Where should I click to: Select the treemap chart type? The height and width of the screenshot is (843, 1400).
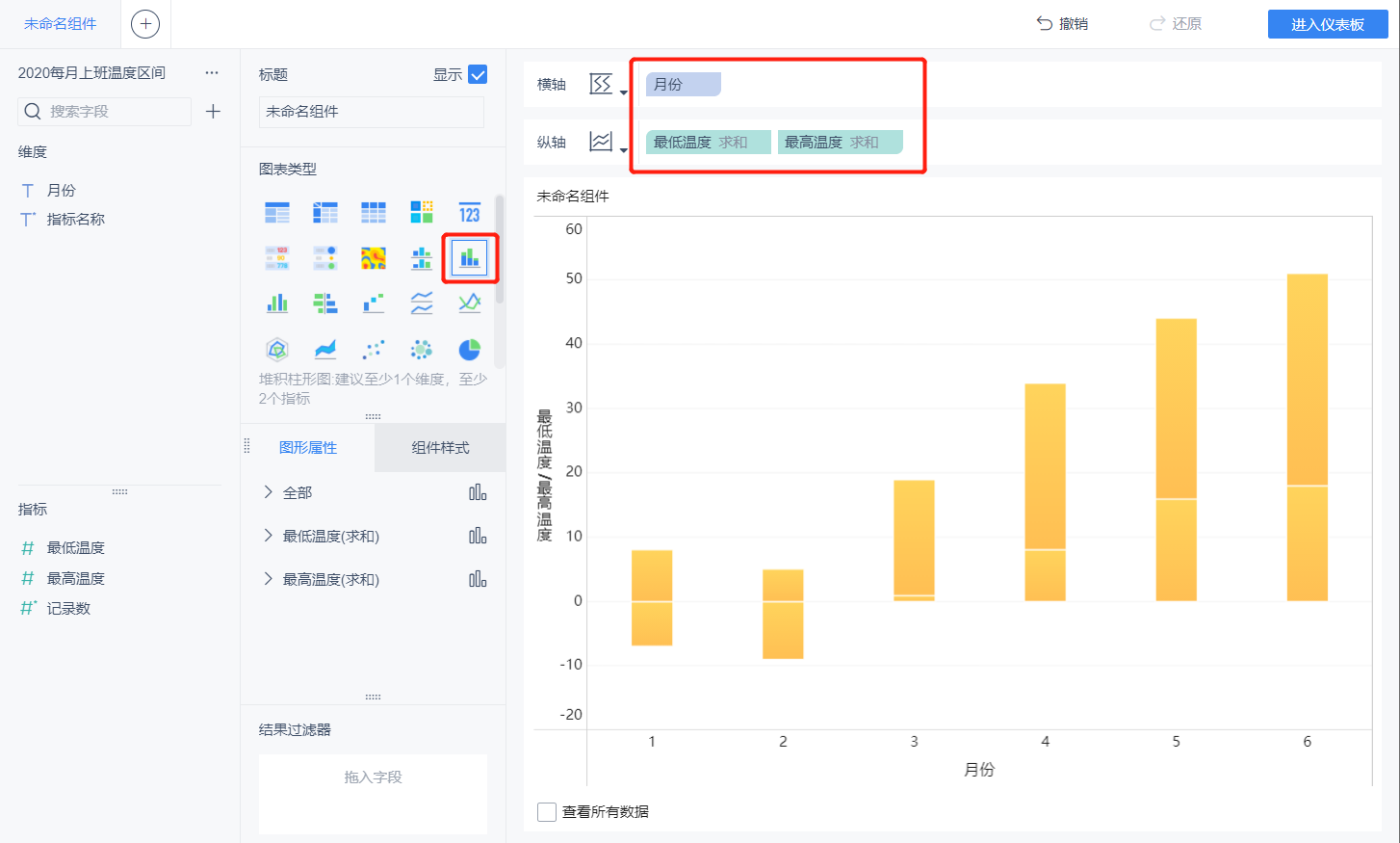point(422,213)
